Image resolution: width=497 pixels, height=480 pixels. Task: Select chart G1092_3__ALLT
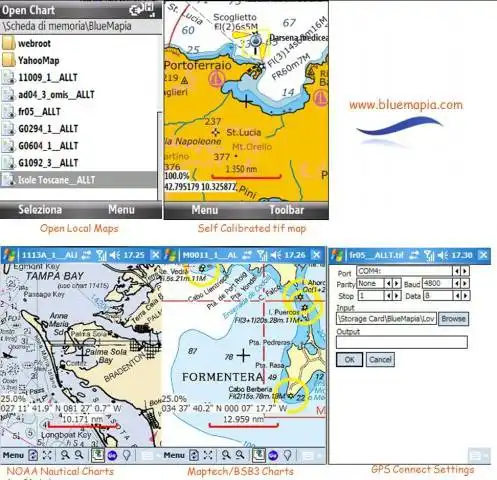click(78, 163)
